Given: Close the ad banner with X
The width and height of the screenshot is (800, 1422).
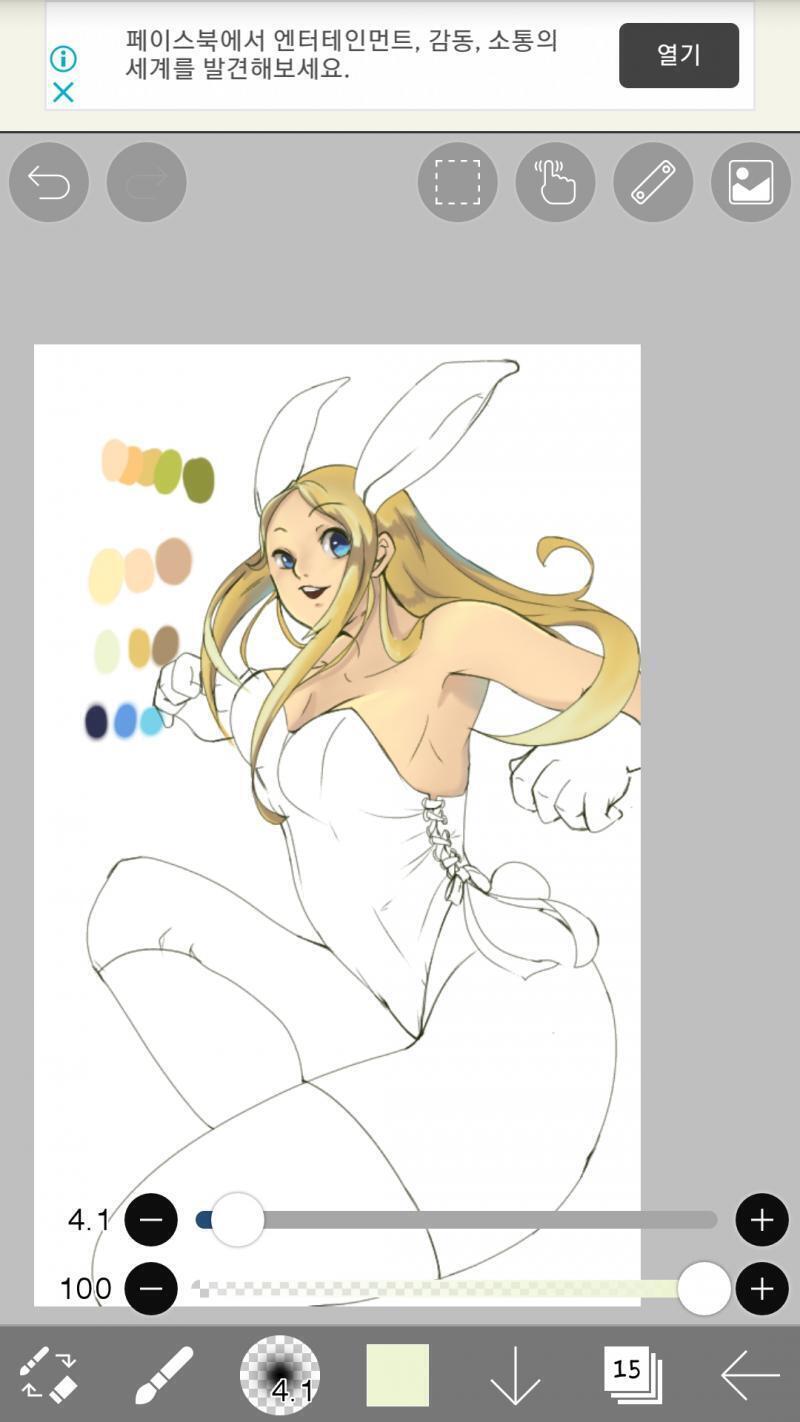Looking at the screenshot, I should tap(63, 93).
